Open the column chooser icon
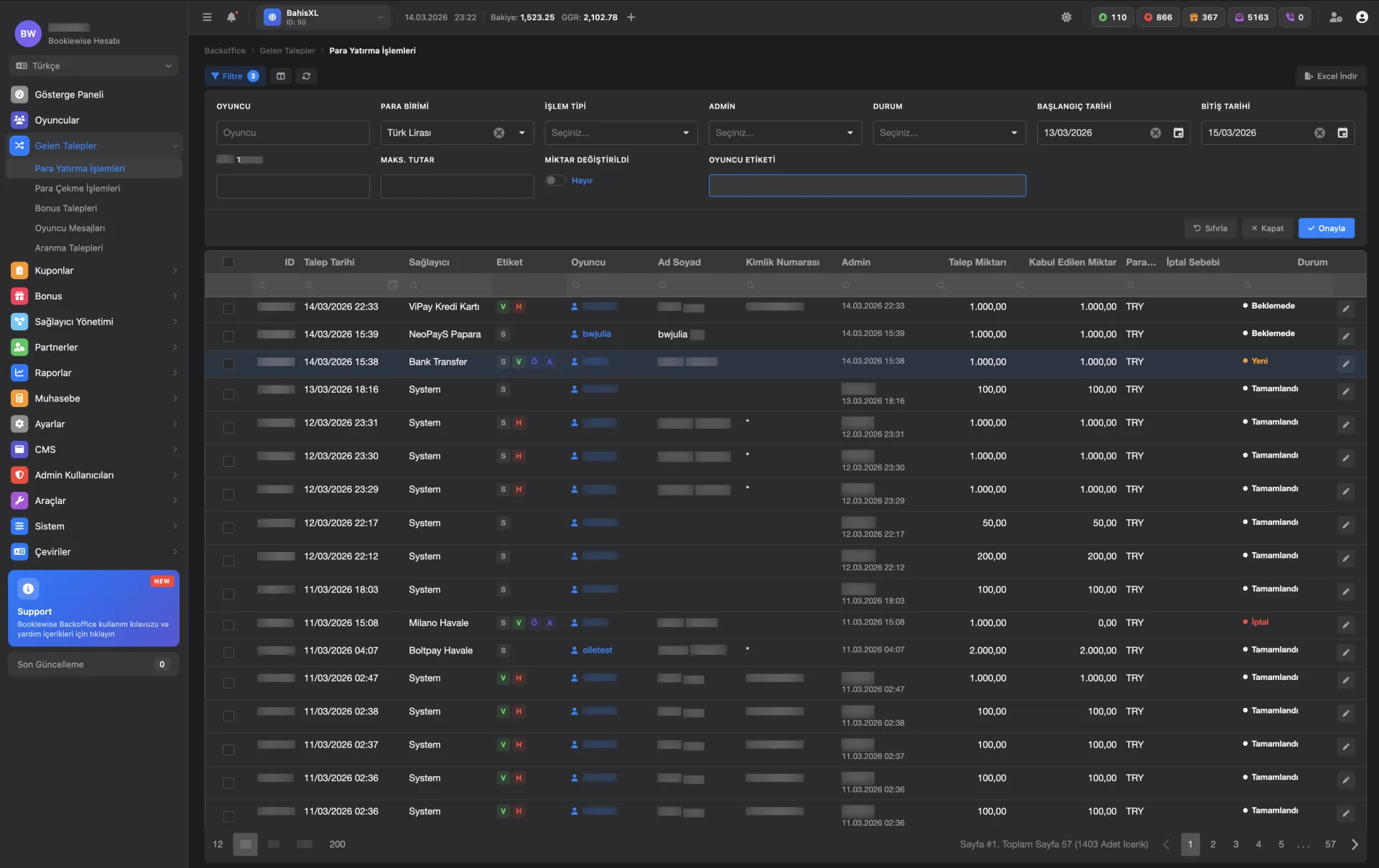Image resolution: width=1379 pixels, height=868 pixels. (281, 76)
